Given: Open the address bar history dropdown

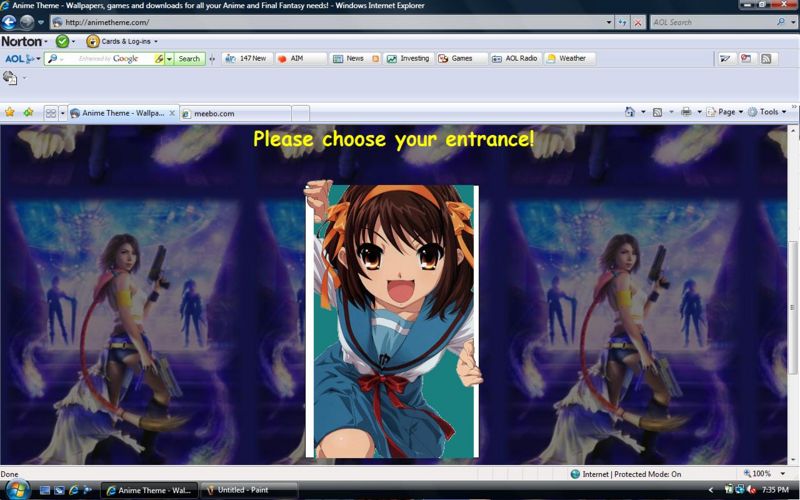Looking at the screenshot, I should (x=609, y=22).
